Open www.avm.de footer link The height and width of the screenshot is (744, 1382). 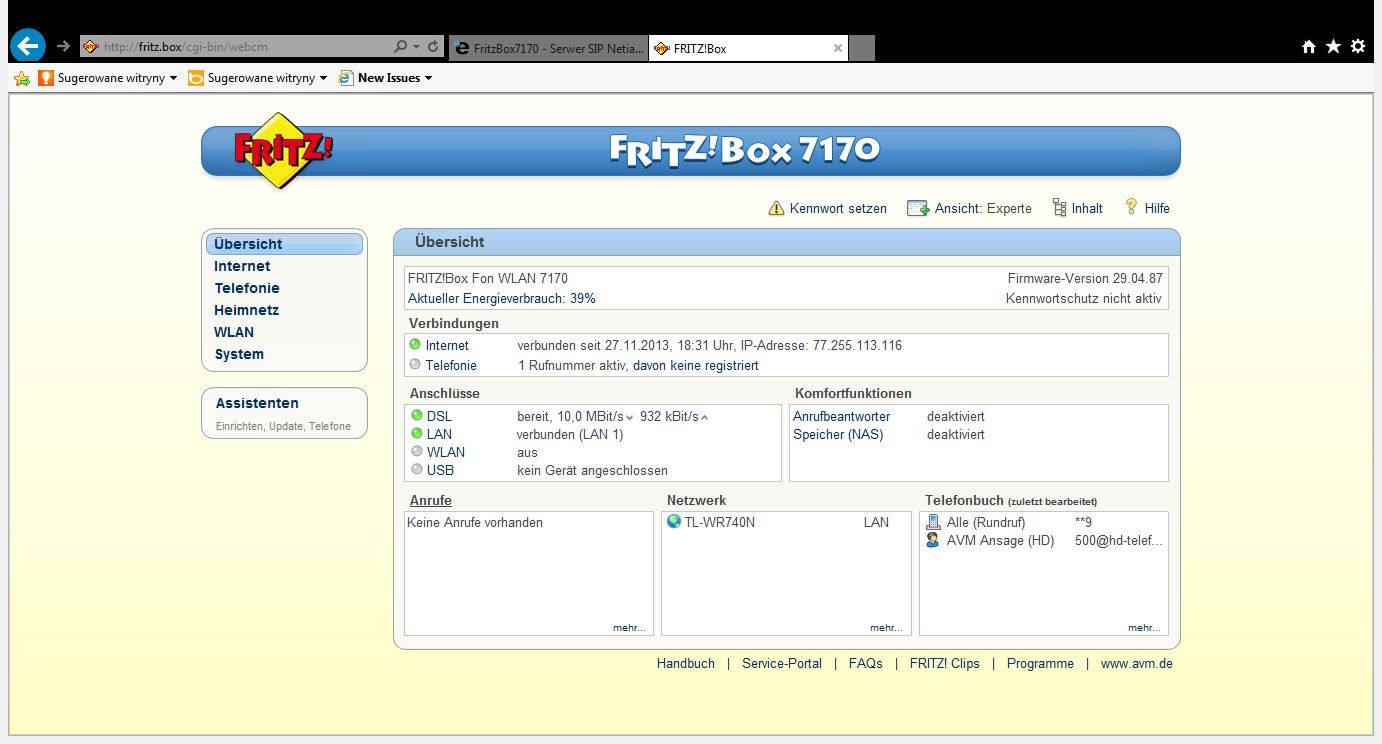pos(1137,663)
